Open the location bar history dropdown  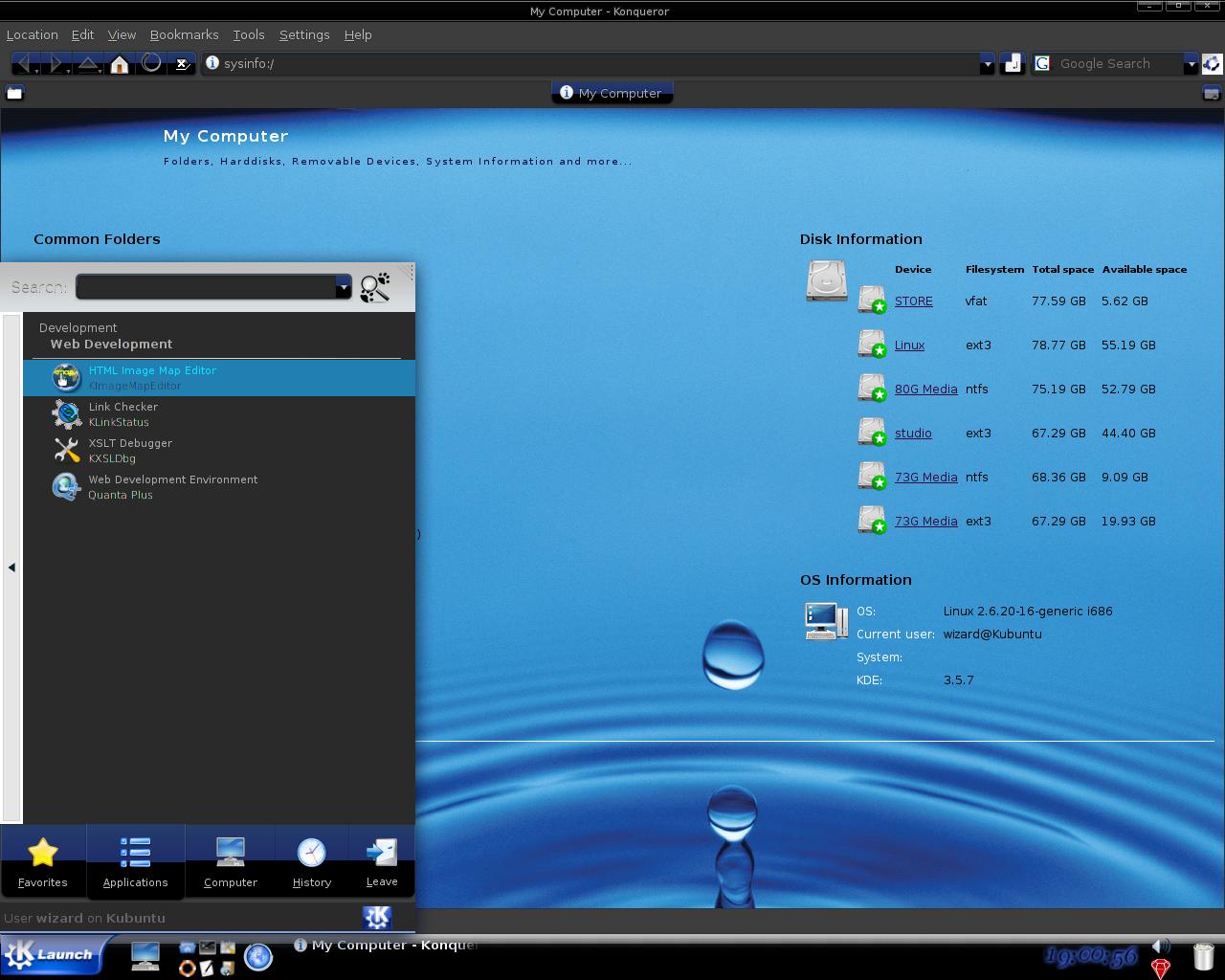pos(987,64)
